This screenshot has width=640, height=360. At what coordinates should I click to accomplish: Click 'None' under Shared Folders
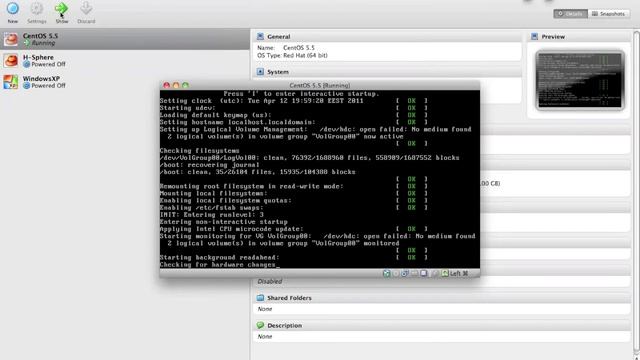[264, 309]
